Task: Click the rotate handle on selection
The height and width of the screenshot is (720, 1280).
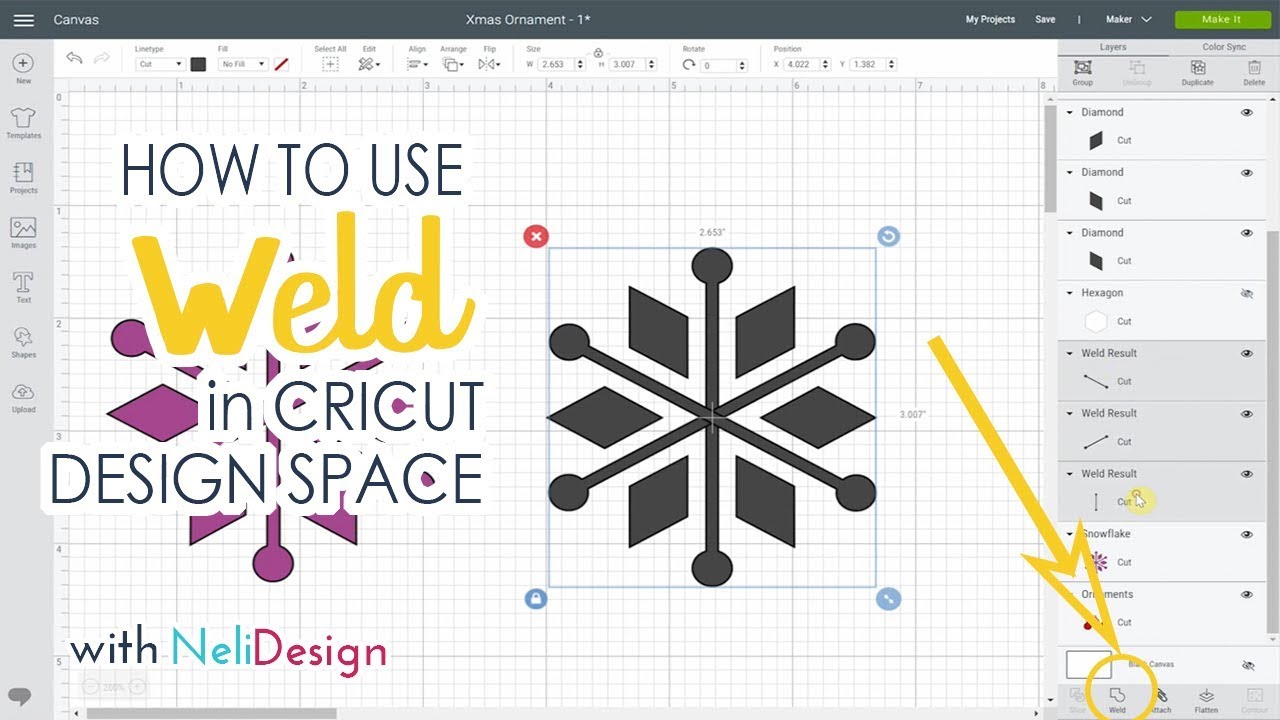Action: (x=888, y=236)
